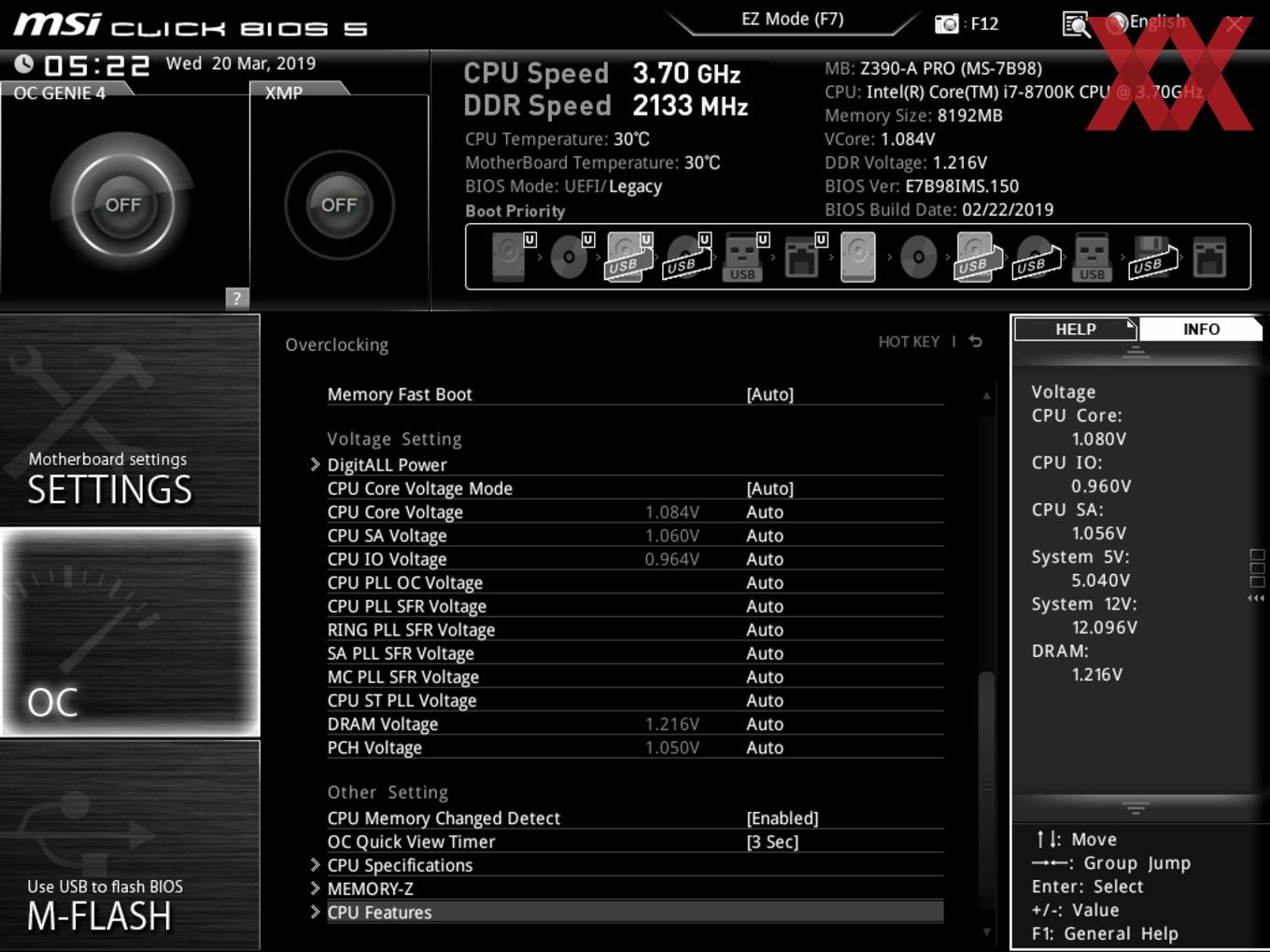
Task: Open the Motherboard SETTINGS section
Action: point(130,419)
